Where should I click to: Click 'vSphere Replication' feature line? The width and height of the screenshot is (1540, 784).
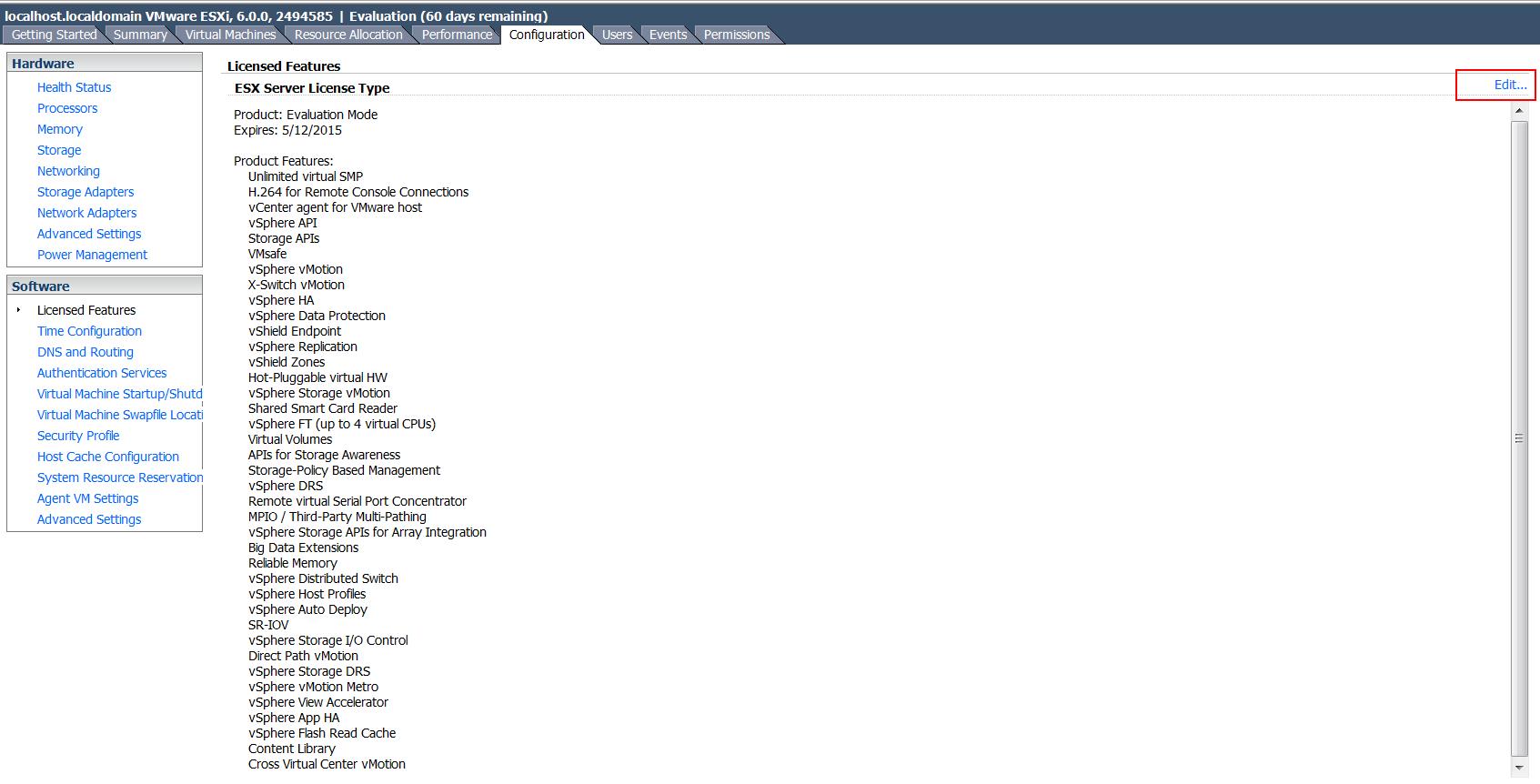point(303,347)
